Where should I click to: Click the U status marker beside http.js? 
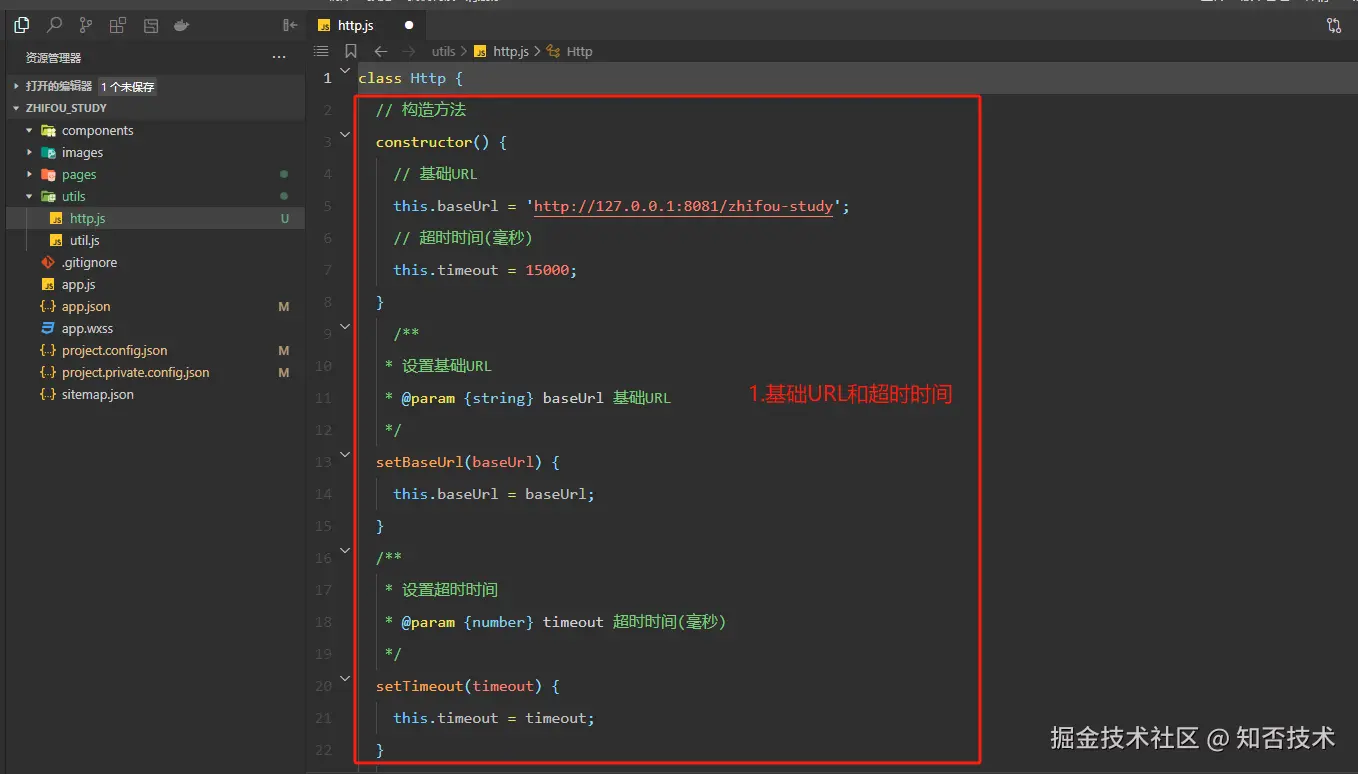tap(284, 218)
